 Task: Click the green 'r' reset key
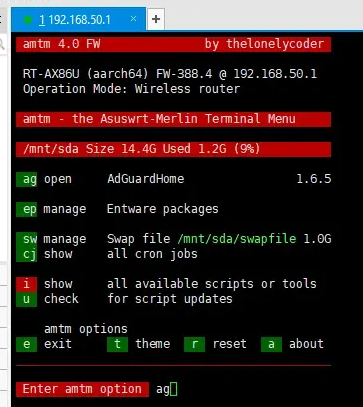point(194,344)
